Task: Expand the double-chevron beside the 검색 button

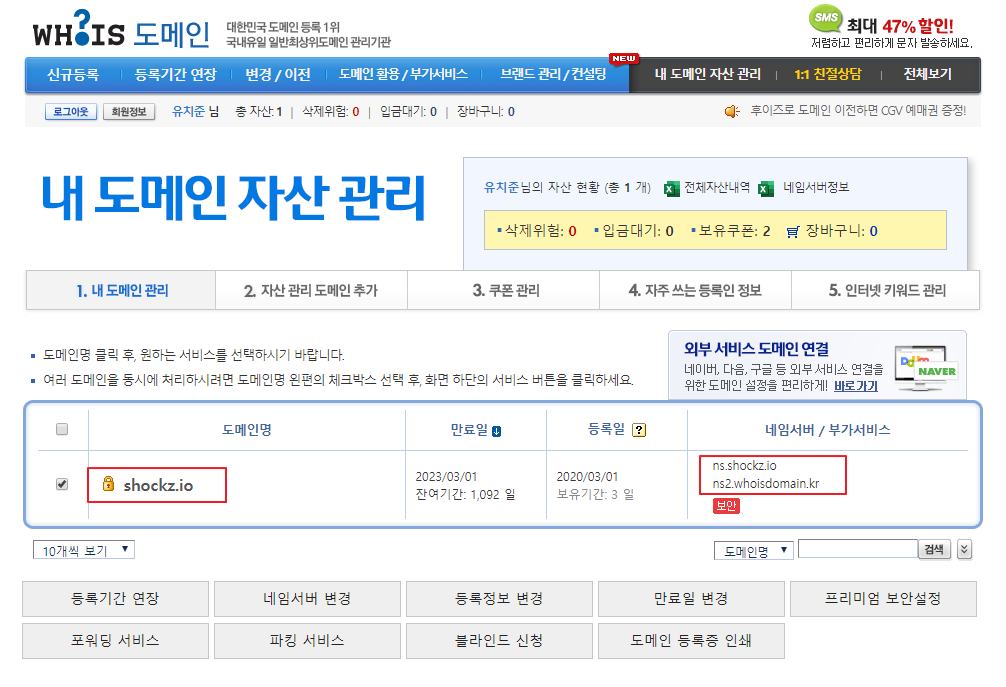Action: click(x=963, y=549)
